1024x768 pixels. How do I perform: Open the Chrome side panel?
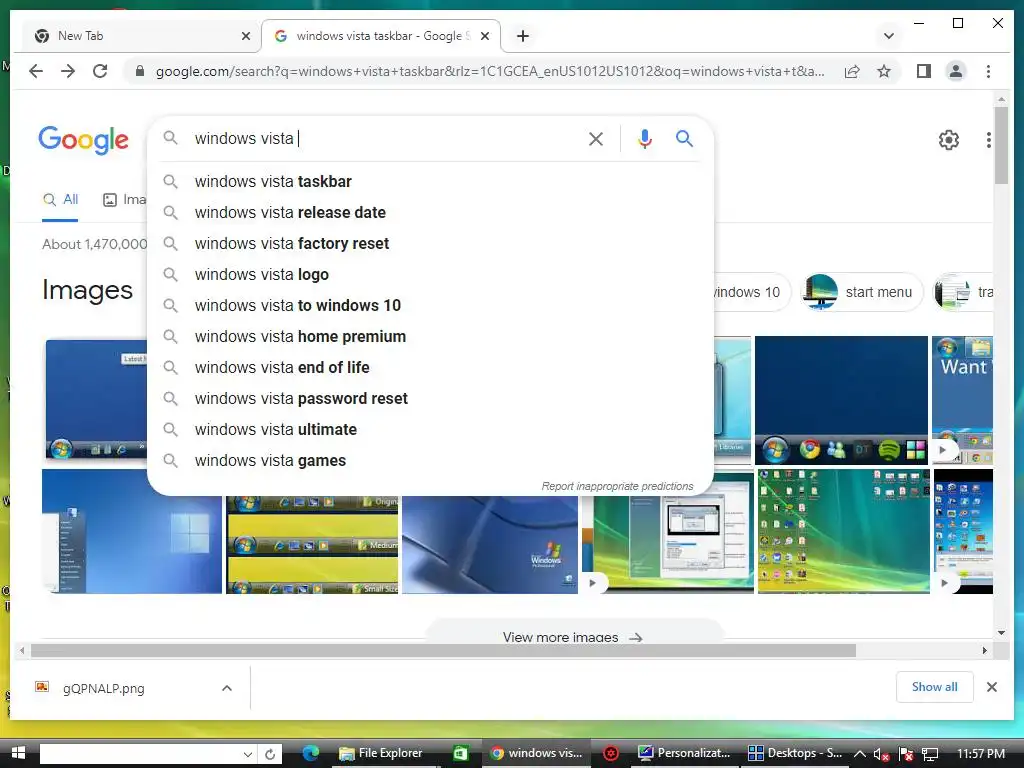pos(923,71)
